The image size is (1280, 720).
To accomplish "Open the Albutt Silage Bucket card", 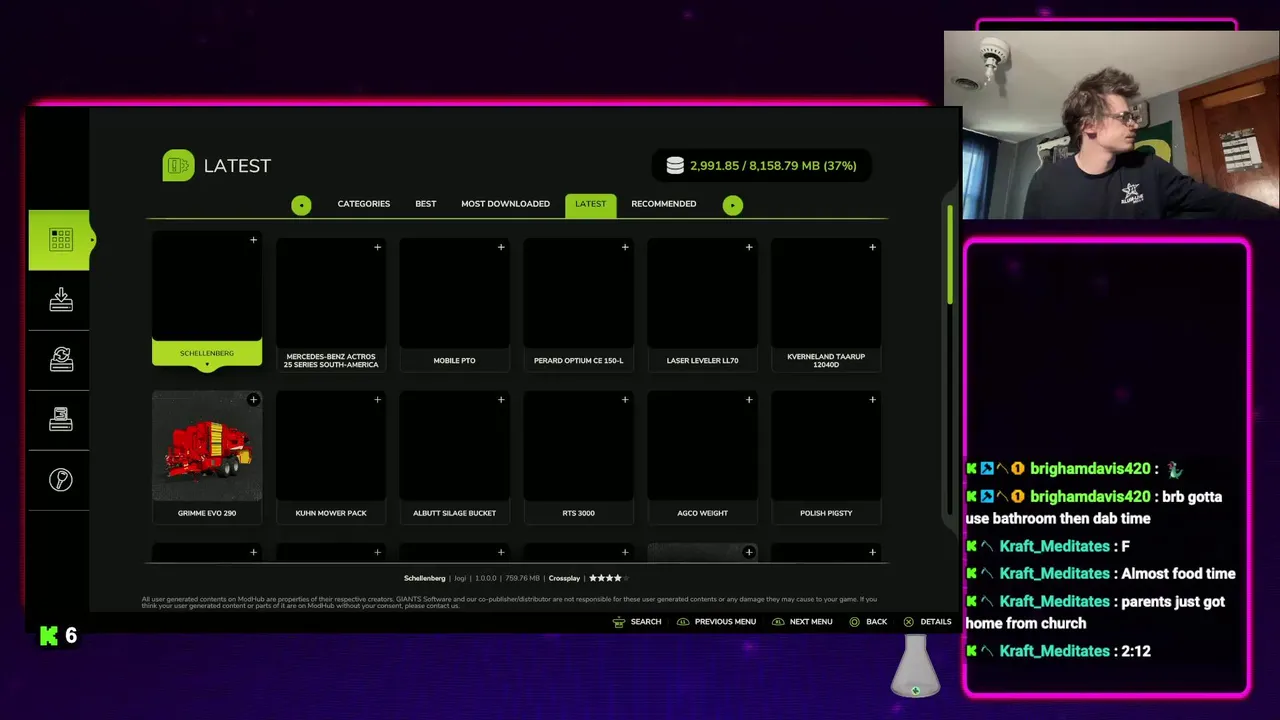I will pos(455,457).
